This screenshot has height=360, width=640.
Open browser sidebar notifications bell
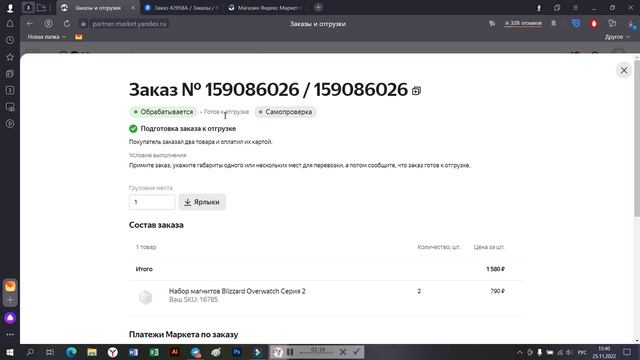(x=10, y=24)
